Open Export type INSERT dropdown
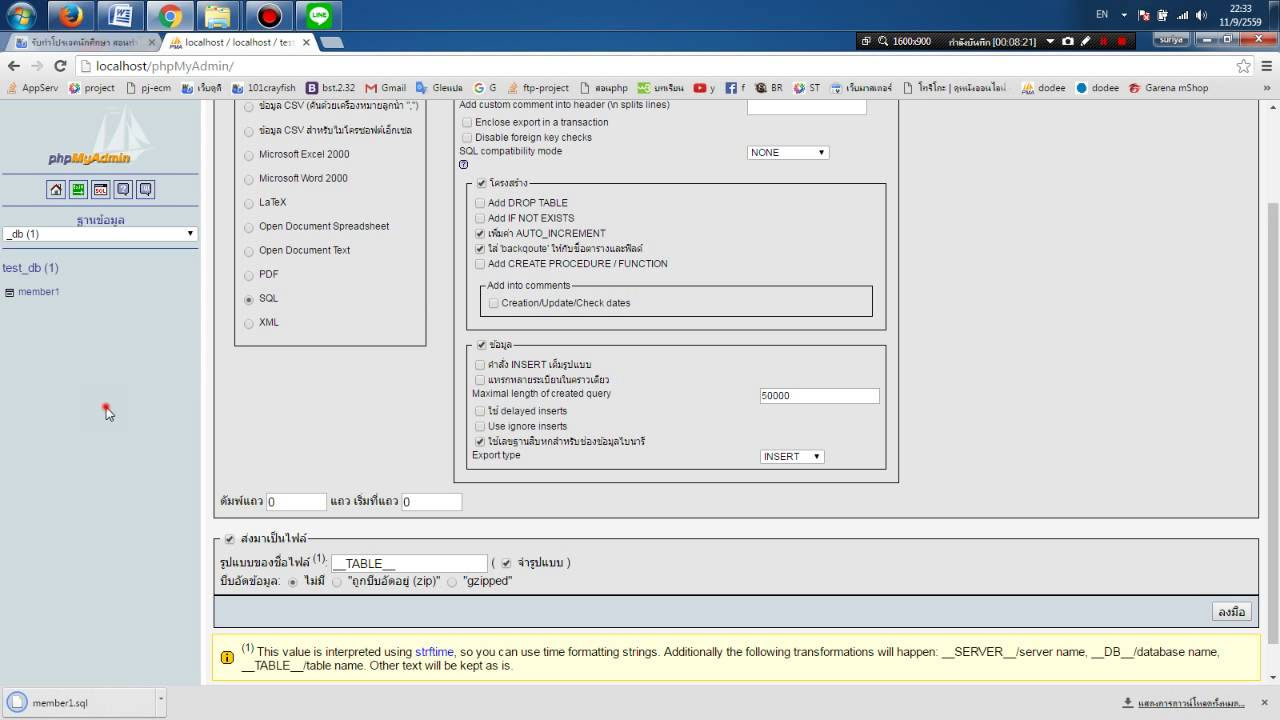 [791, 456]
